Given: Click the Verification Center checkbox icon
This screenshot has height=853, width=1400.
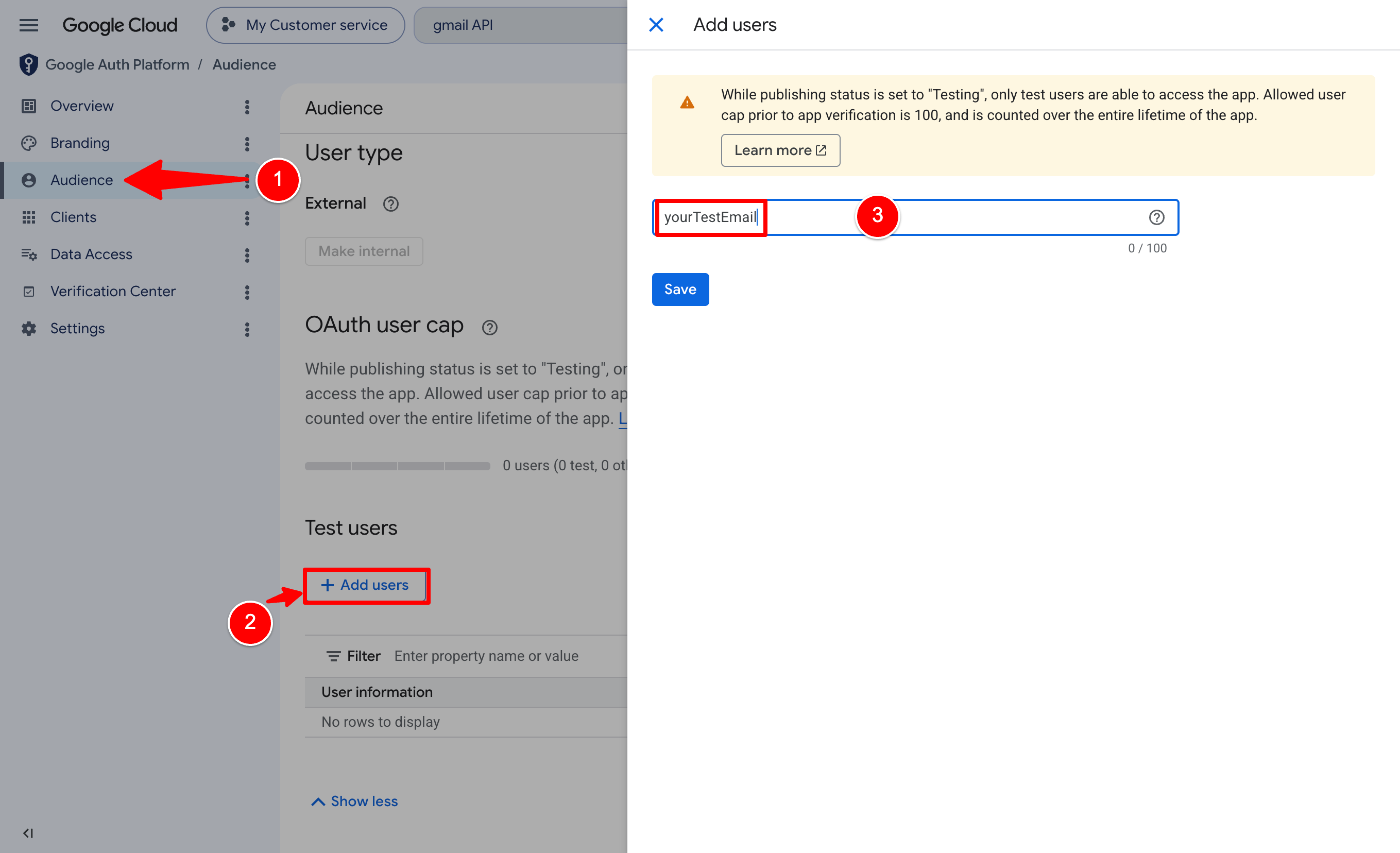Looking at the screenshot, I should pyautogui.click(x=28, y=292).
